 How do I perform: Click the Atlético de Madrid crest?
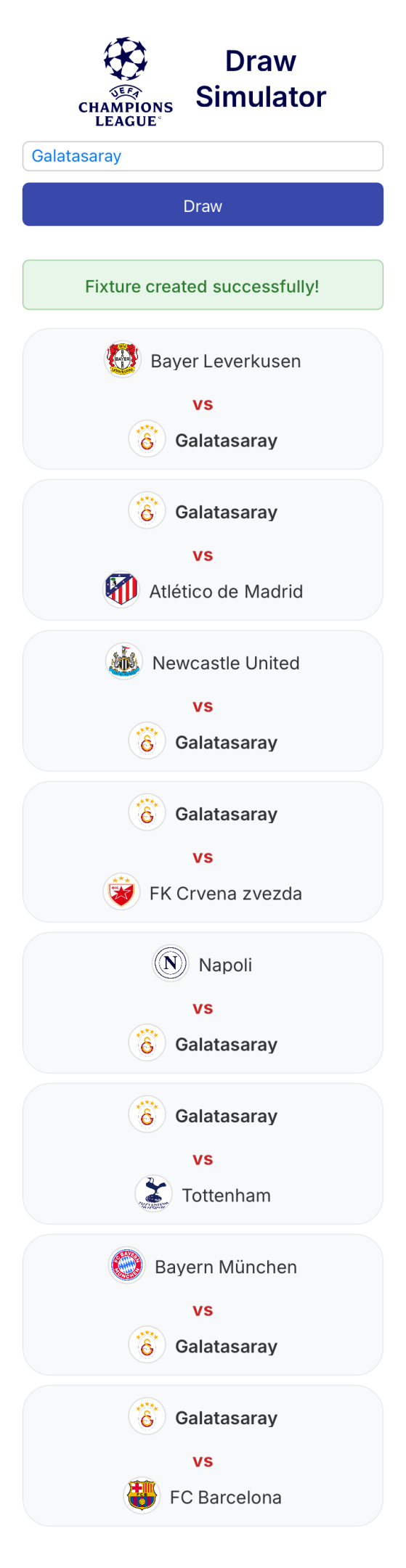coord(121,589)
